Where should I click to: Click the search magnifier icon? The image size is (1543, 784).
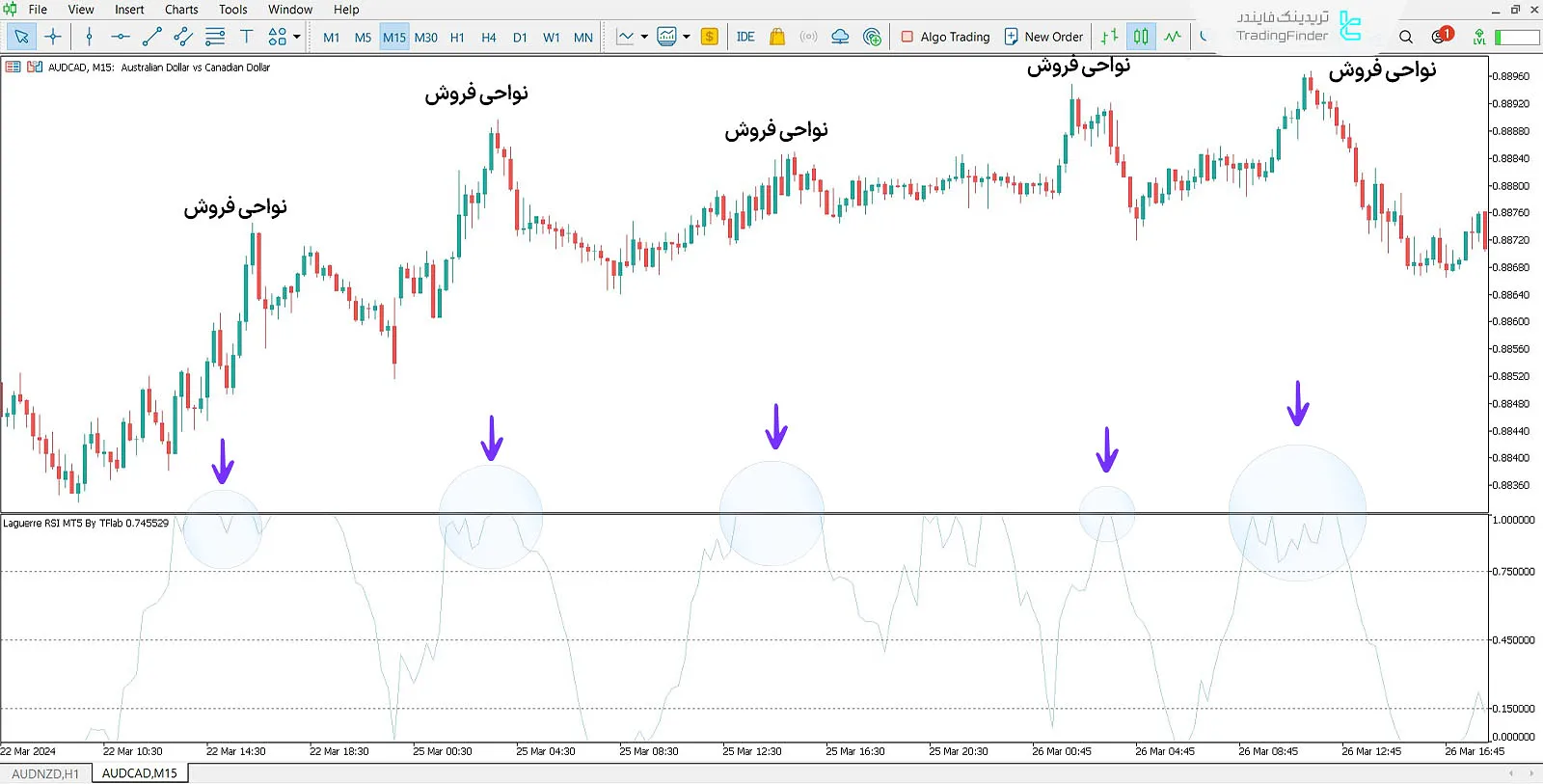1406,37
